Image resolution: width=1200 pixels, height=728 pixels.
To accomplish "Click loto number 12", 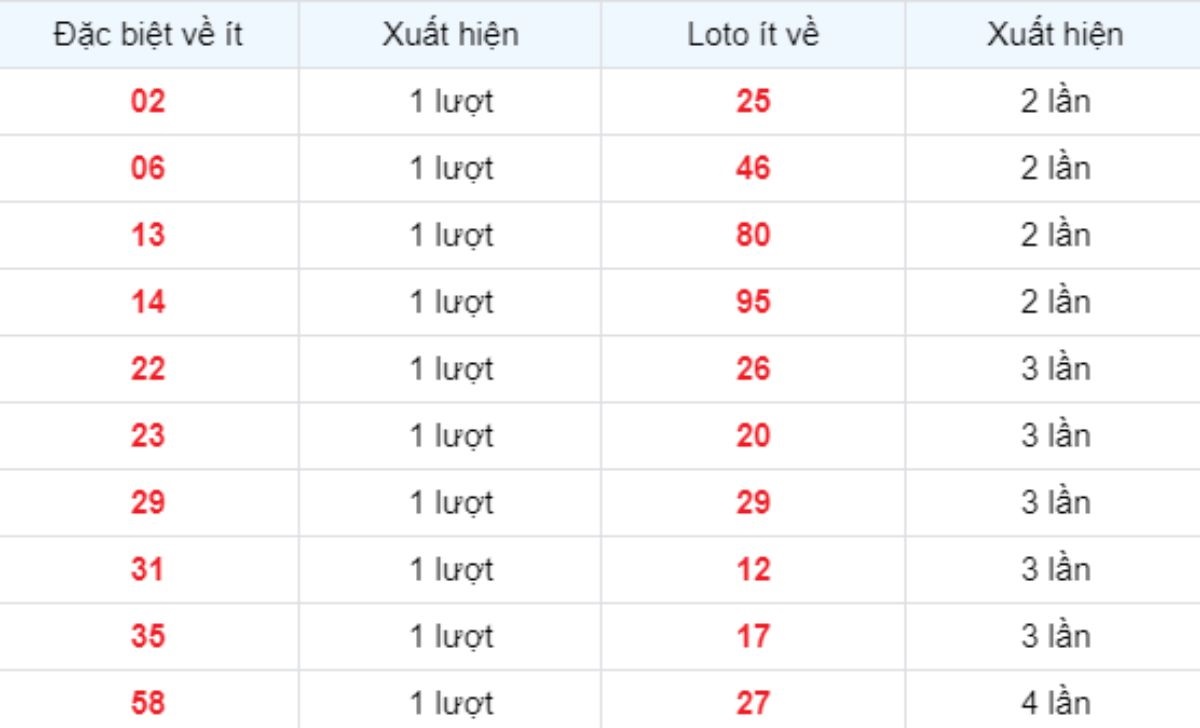I will pyautogui.click(x=752, y=570).
